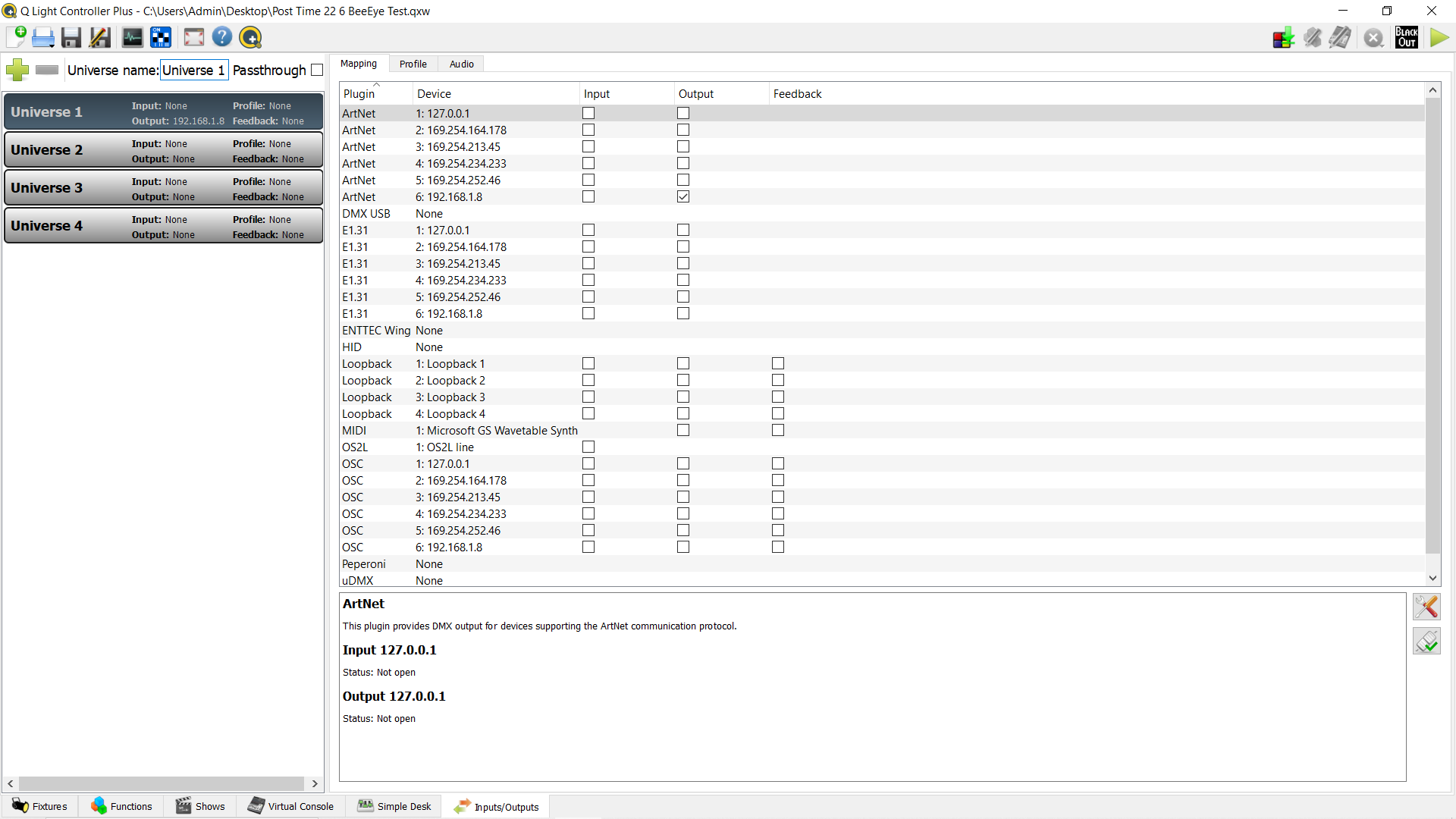Screen dimensions: 1456x819
Task: Select Universe 1 in the list
Action: click(x=164, y=112)
